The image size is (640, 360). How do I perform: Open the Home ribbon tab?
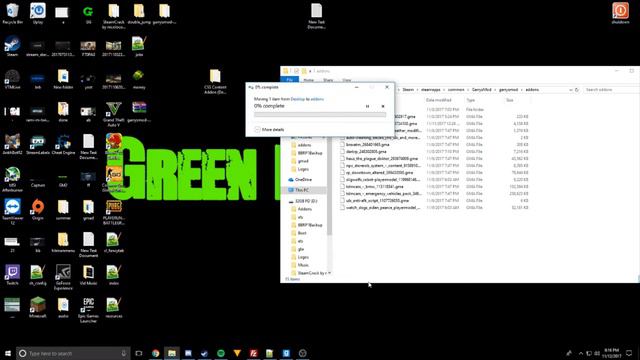[309, 80]
